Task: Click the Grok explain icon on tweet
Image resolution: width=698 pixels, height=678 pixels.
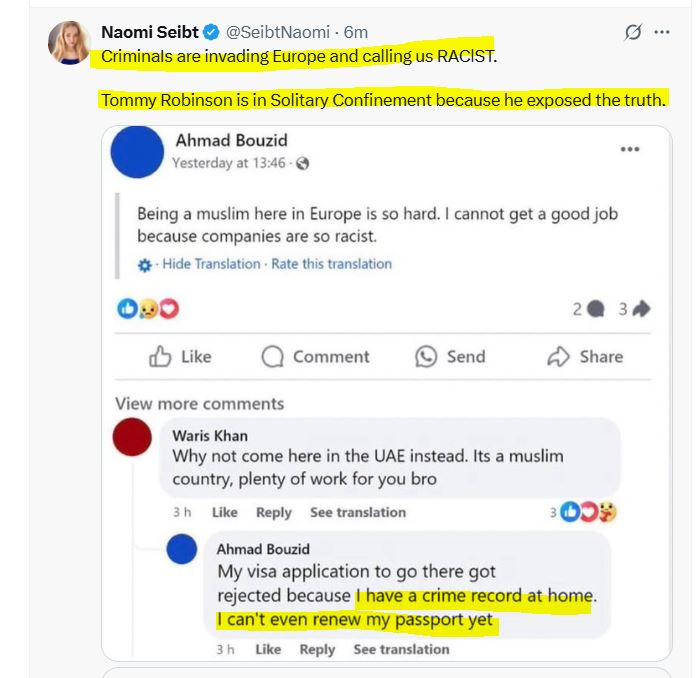Action: 632,32
